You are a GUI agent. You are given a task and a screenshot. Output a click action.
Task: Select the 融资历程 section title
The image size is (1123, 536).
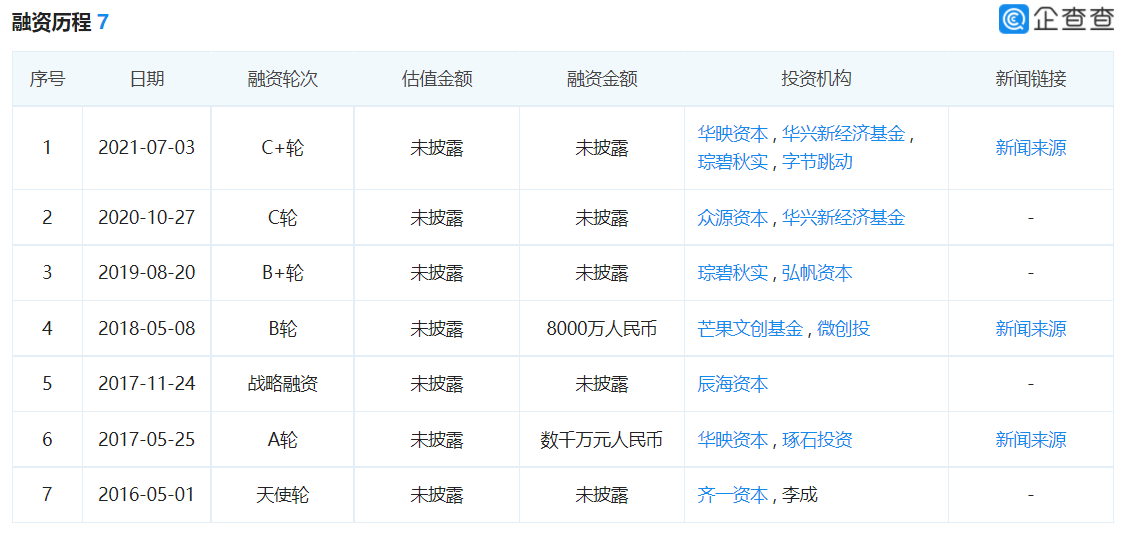(52, 22)
